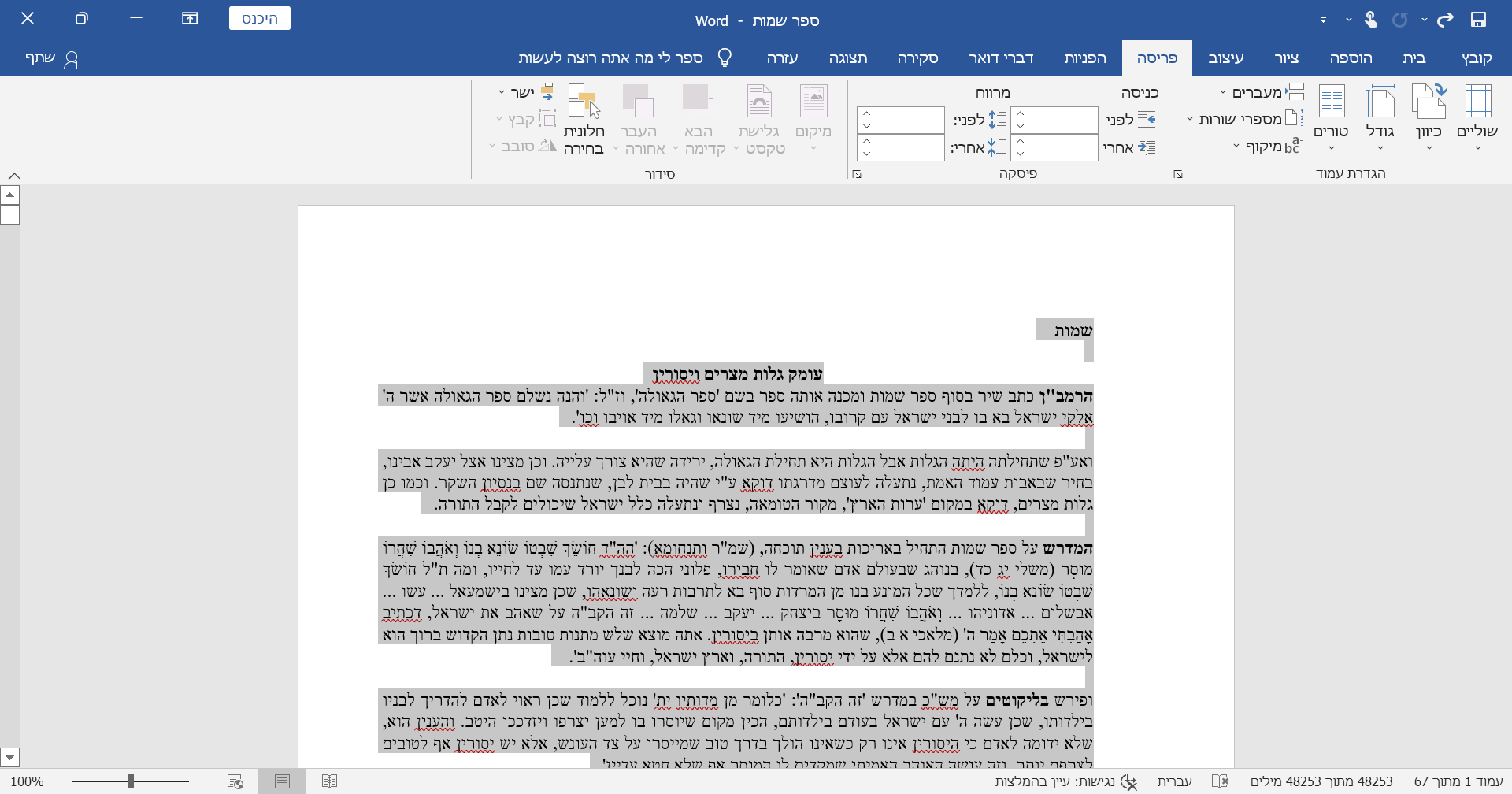Switch to the תצוגה (View) tab
1512x794 pixels.
(x=848, y=58)
